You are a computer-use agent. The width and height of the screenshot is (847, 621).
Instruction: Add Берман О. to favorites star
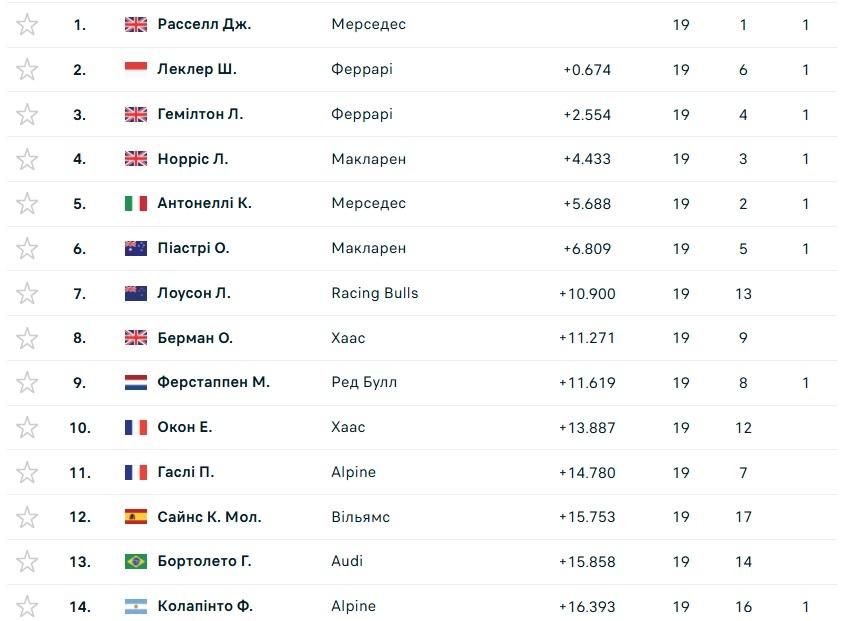click(x=27, y=338)
